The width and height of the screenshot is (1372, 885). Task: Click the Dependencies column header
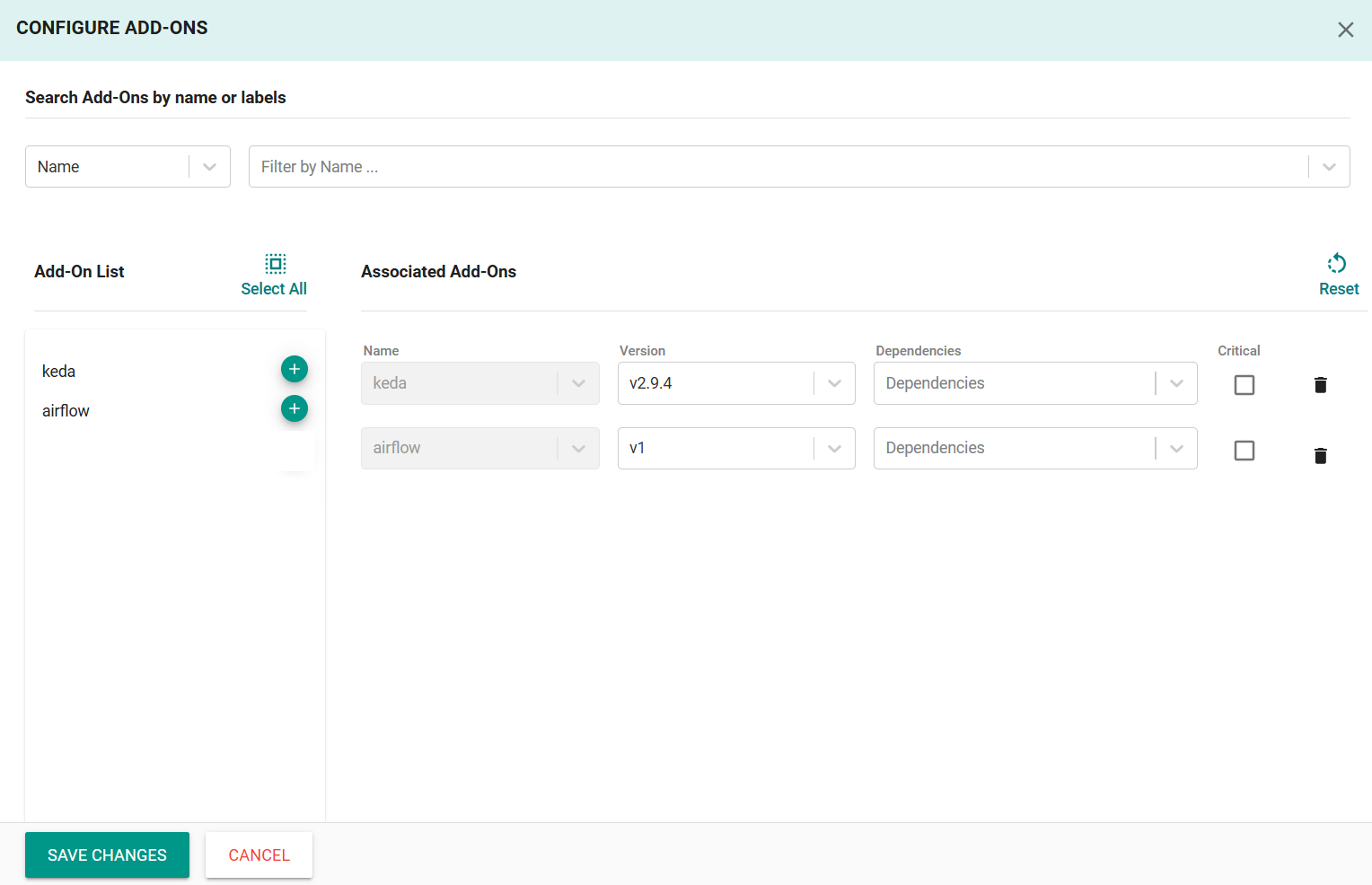click(918, 351)
